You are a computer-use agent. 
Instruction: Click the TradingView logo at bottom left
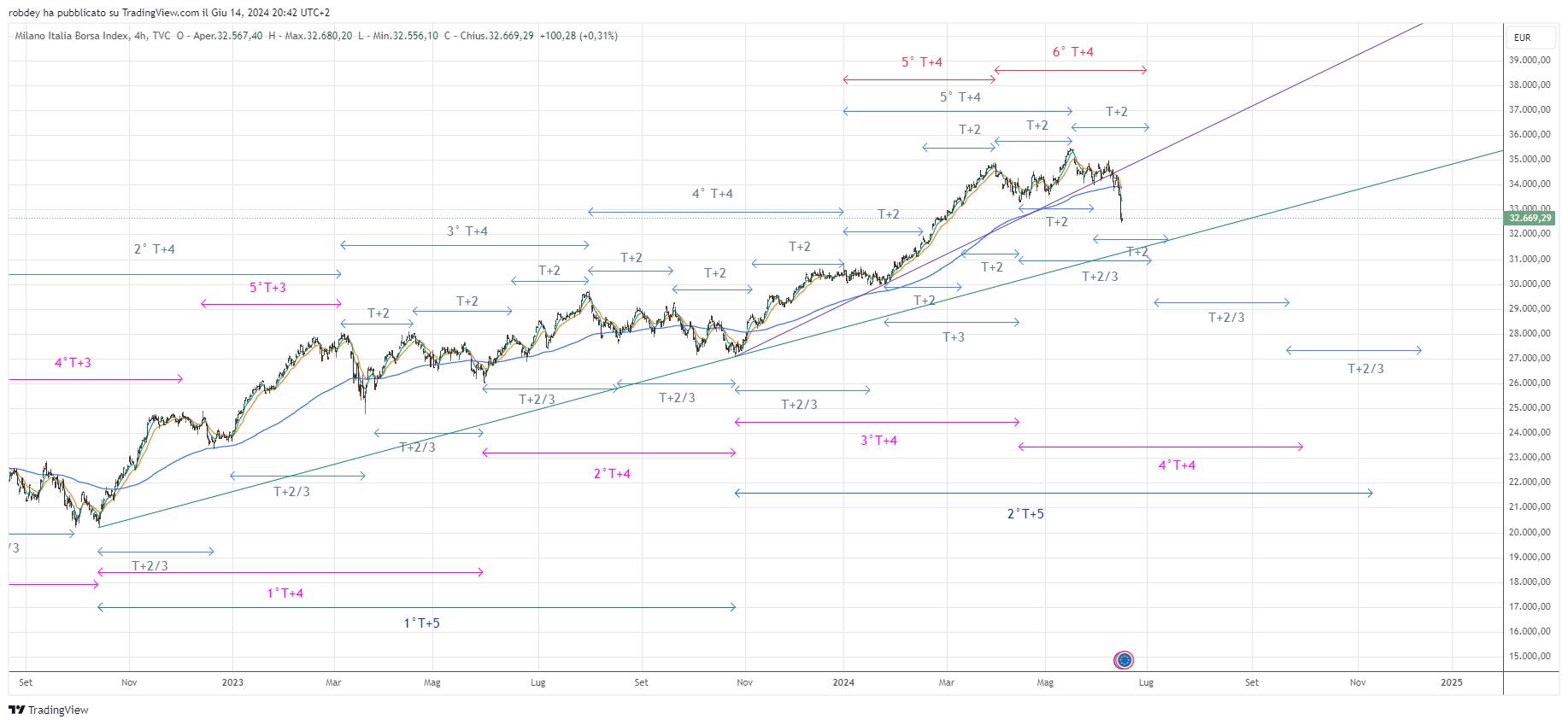[x=49, y=710]
